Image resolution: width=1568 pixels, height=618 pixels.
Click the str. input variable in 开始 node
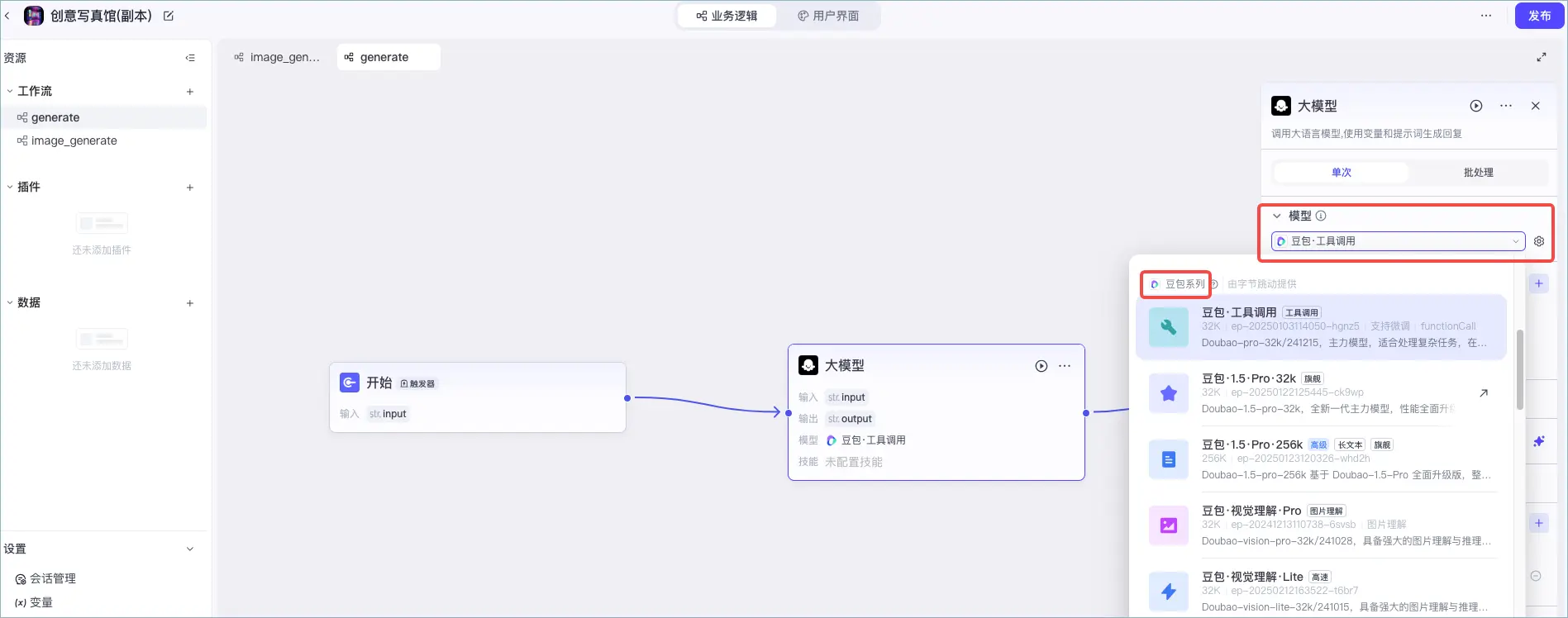point(388,414)
